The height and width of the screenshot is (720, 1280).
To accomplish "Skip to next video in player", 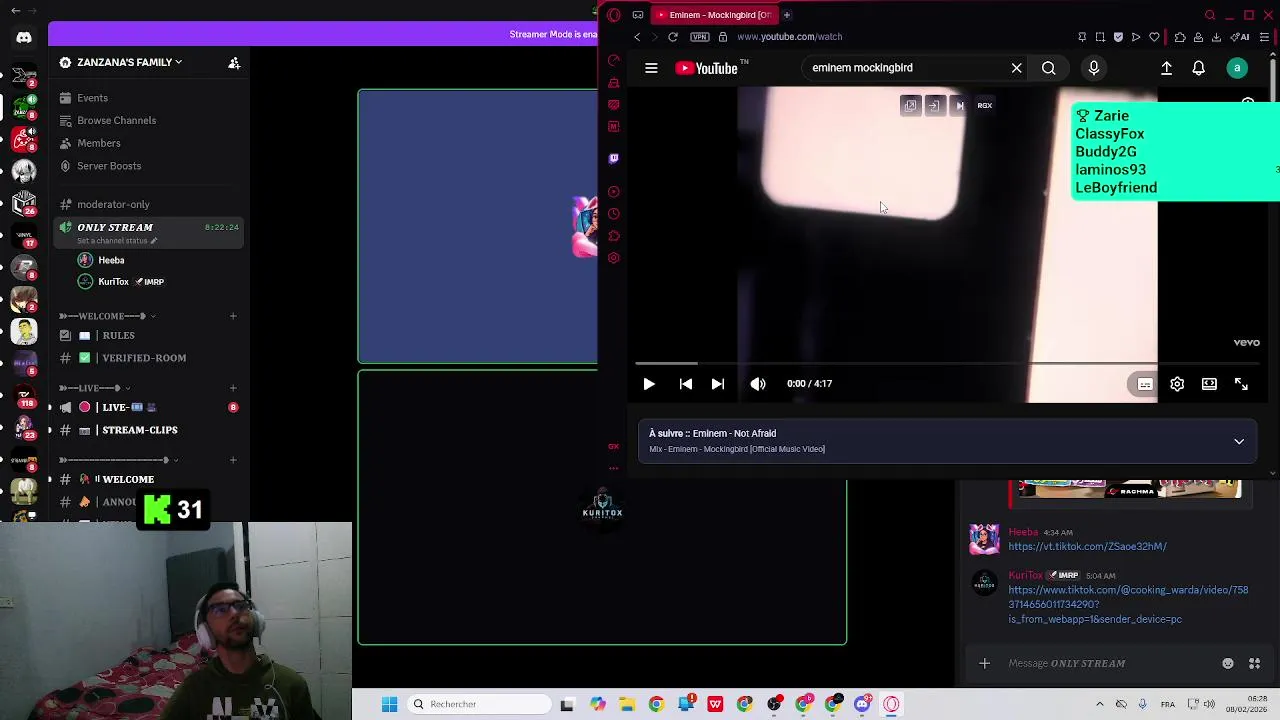I will click(x=718, y=384).
